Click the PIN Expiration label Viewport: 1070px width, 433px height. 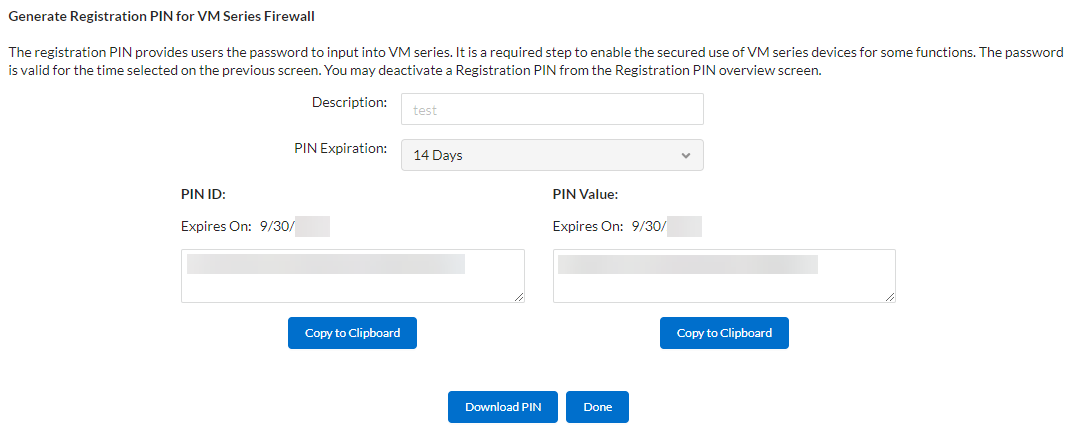pyautogui.click(x=340, y=148)
